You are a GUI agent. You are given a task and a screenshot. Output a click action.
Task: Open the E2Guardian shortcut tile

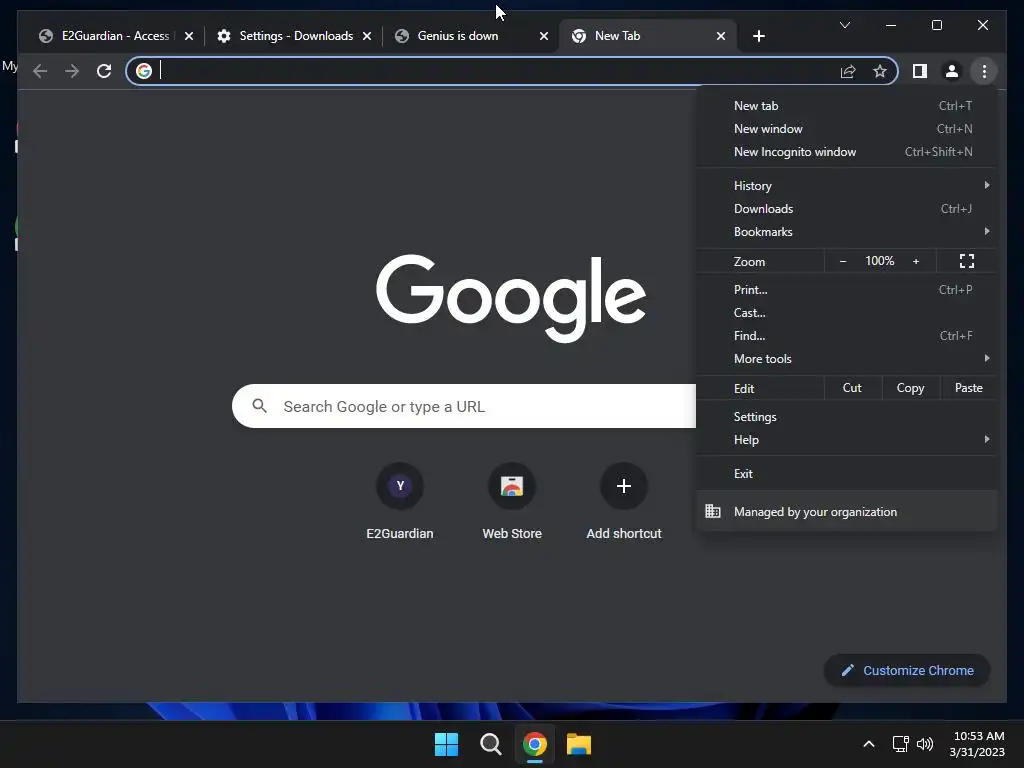400,502
